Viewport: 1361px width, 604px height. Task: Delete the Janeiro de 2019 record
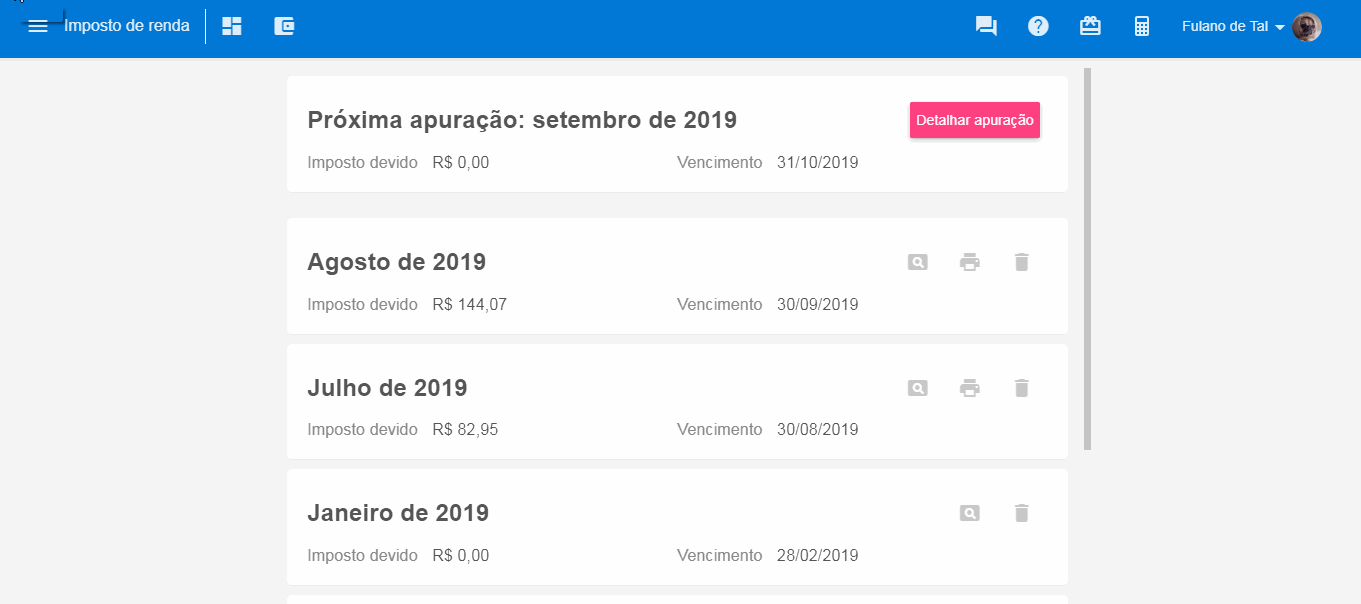coord(1021,513)
